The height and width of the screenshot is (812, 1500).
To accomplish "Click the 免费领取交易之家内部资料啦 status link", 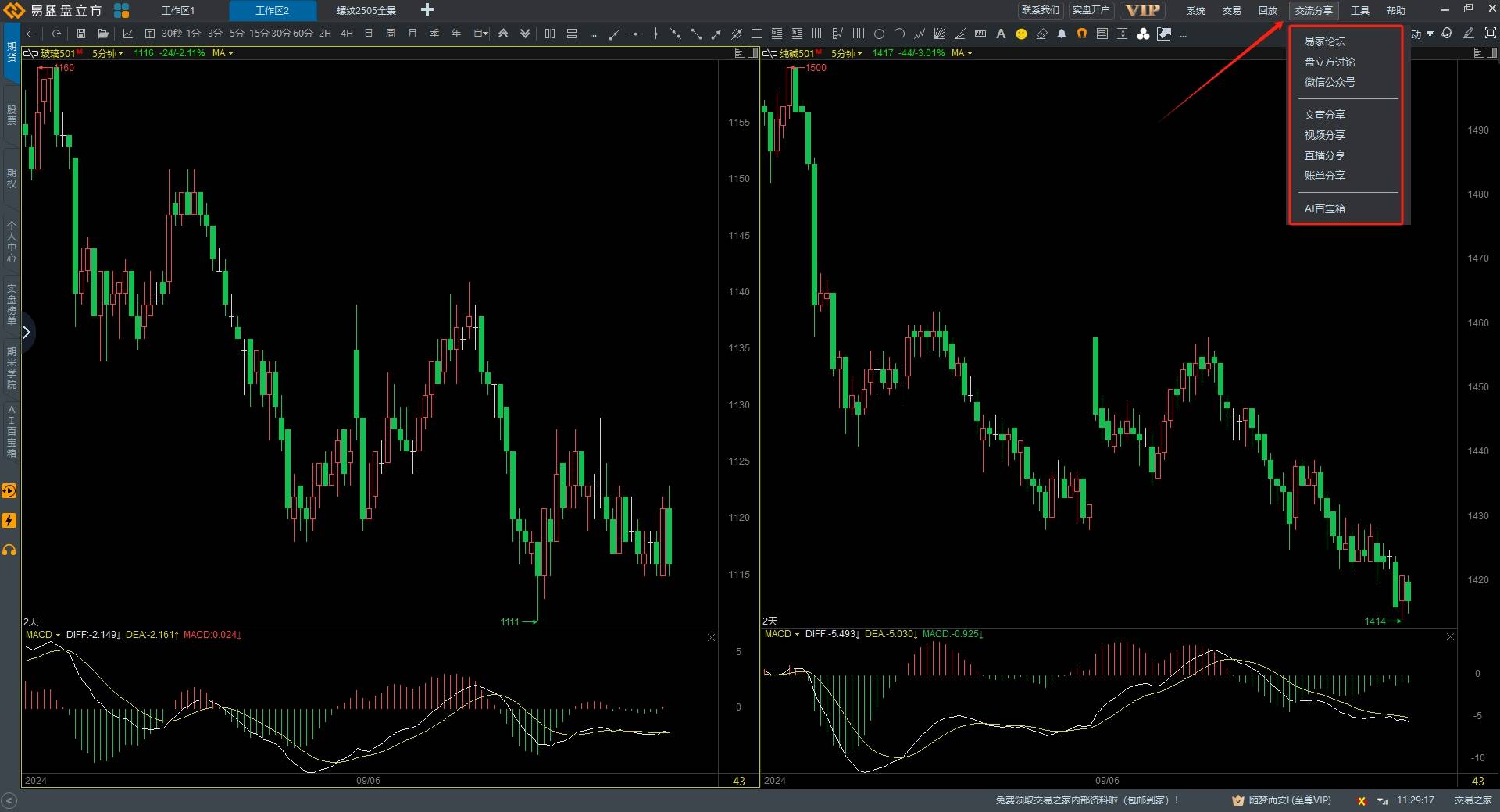I will pos(1087,800).
